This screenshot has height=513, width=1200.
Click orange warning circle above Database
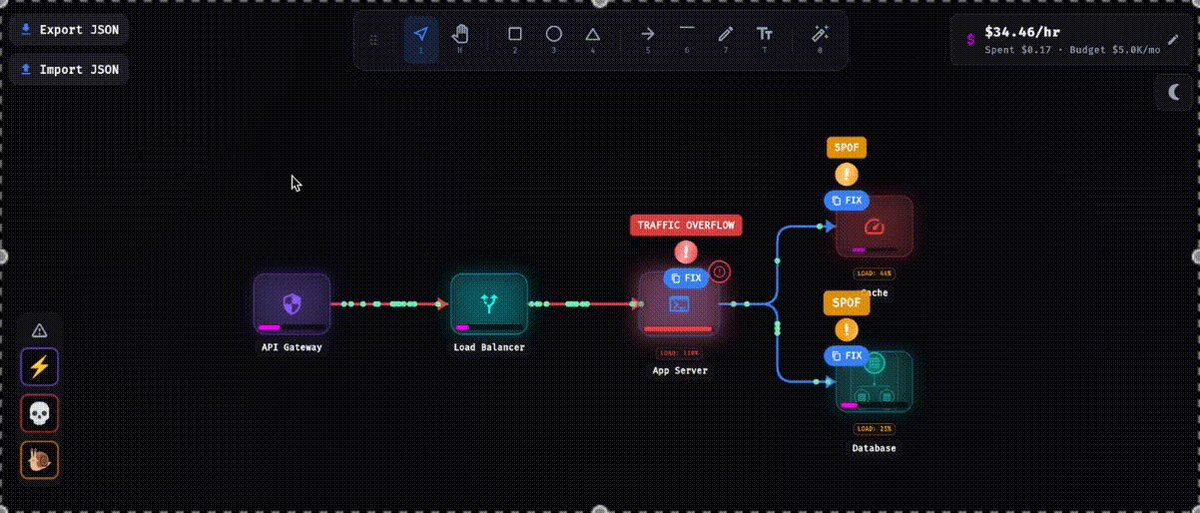click(846, 330)
